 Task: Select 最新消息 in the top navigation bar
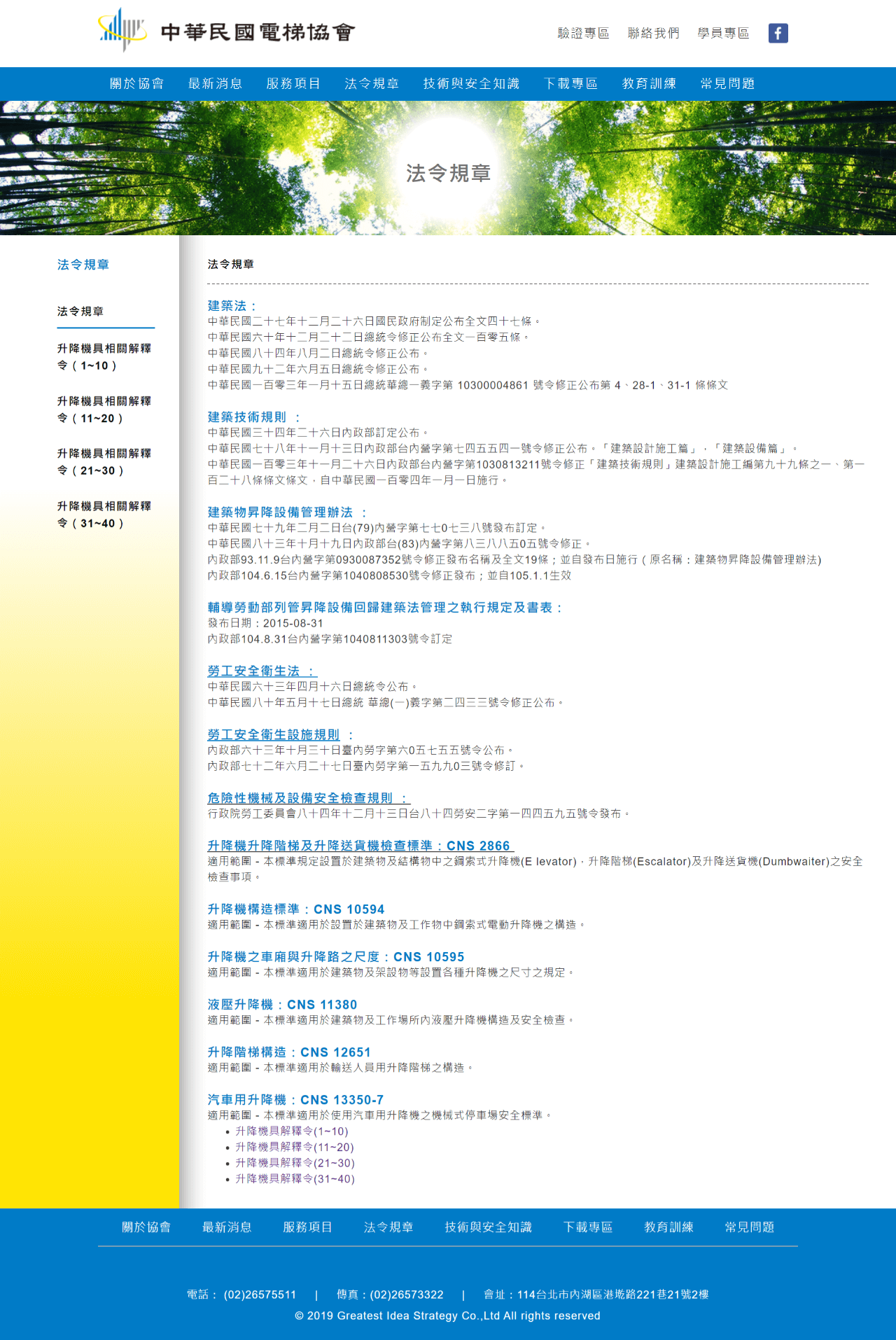pyautogui.click(x=216, y=83)
